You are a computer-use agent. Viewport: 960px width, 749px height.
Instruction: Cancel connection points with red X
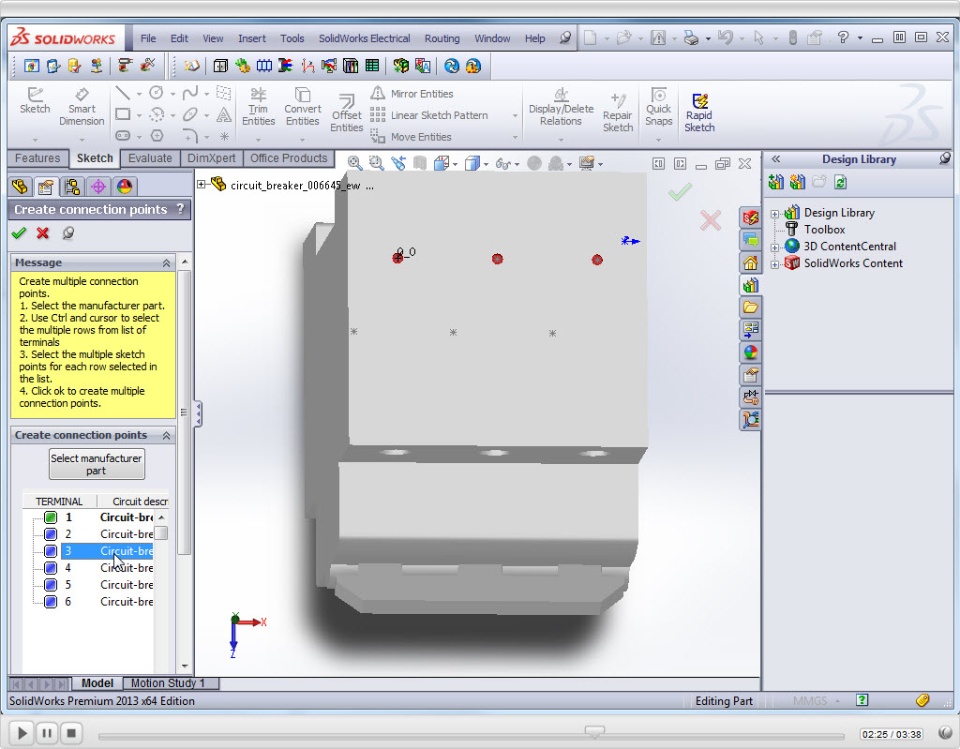[42, 233]
